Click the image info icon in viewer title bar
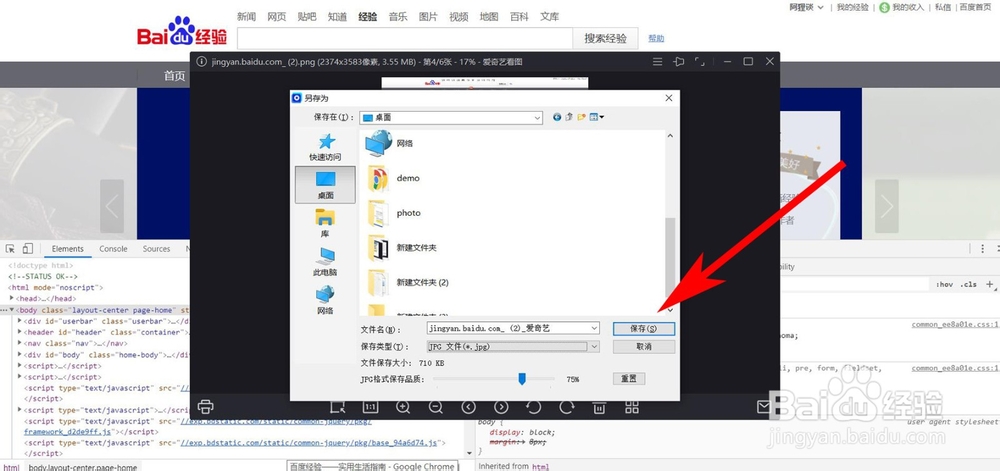The image size is (1000, 471). coord(202,62)
